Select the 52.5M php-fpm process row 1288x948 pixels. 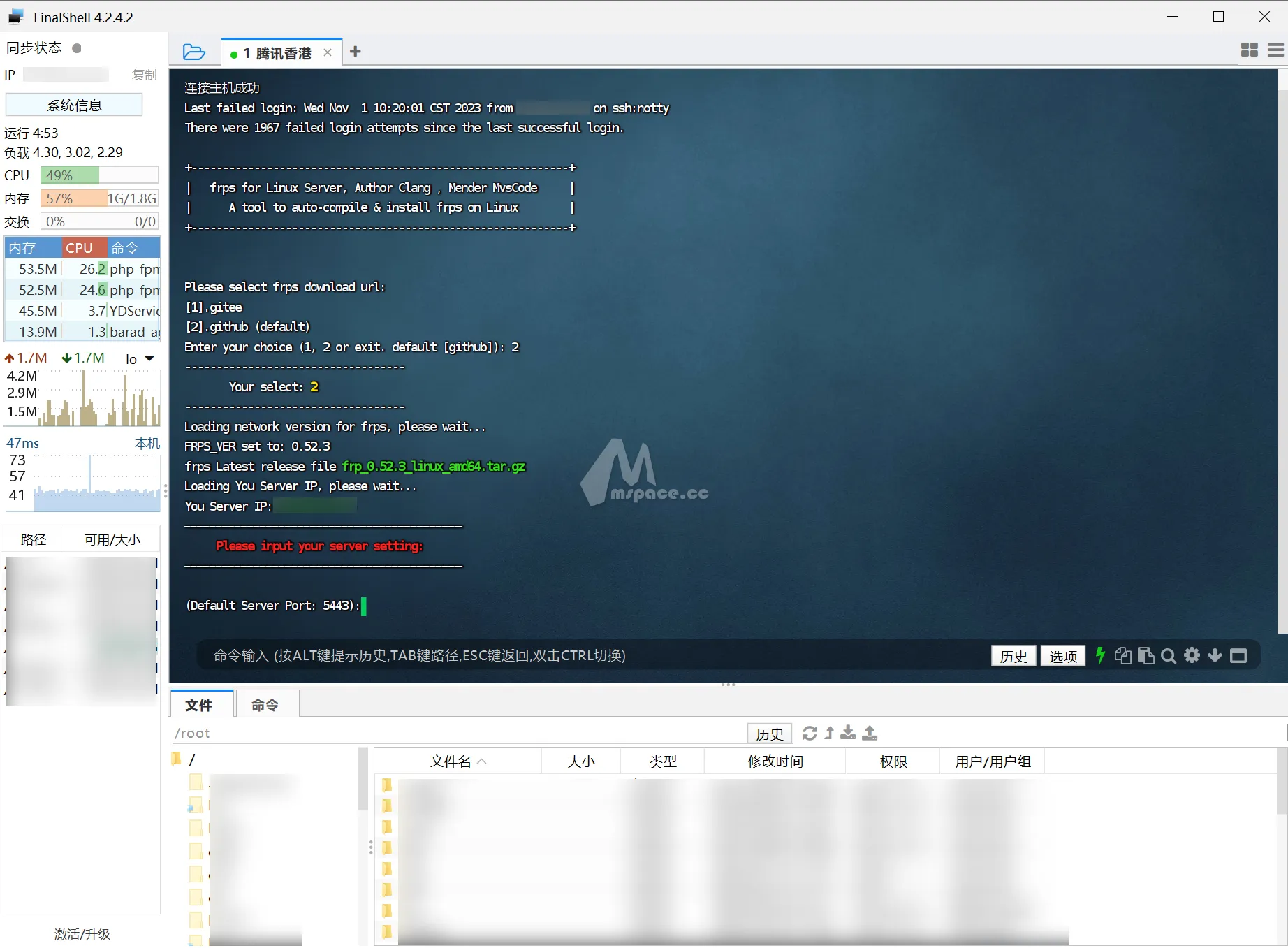pos(82,290)
